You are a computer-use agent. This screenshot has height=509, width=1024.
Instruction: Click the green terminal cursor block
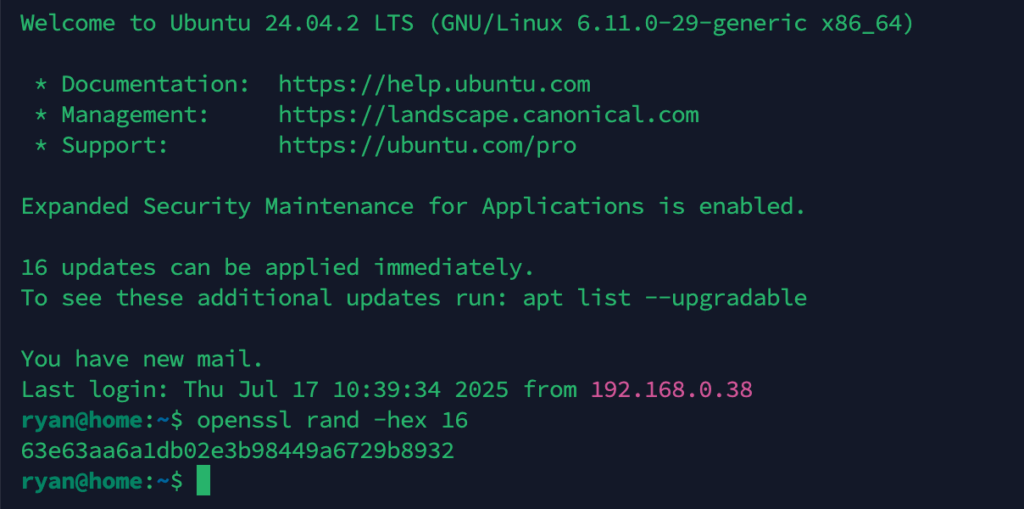coord(203,480)
